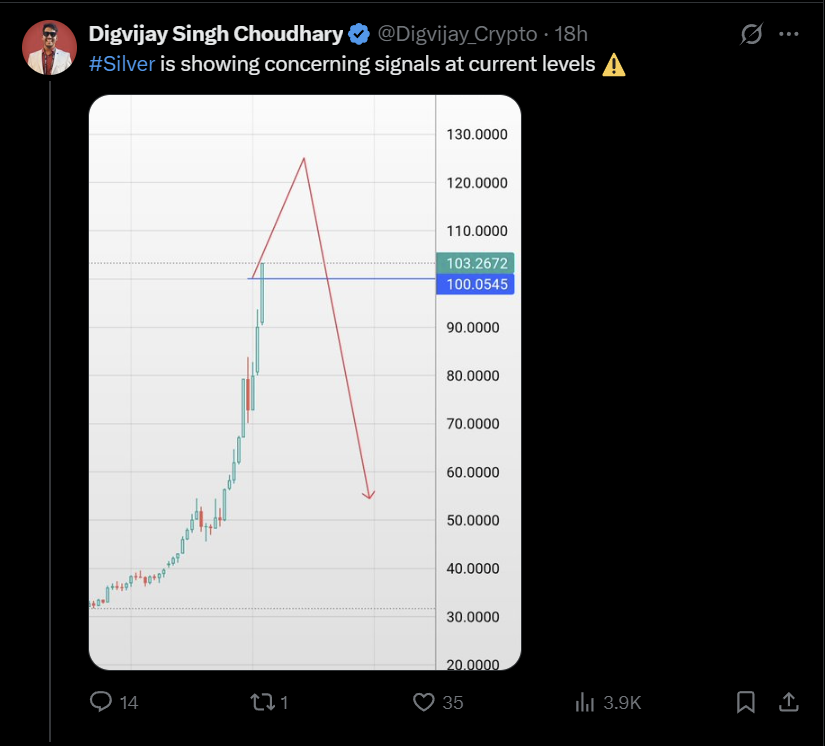The width and height of the screenshot is (825, 746).
Task: Click the @Digvijay_Crypto handle
Action: tap(457, 34)
